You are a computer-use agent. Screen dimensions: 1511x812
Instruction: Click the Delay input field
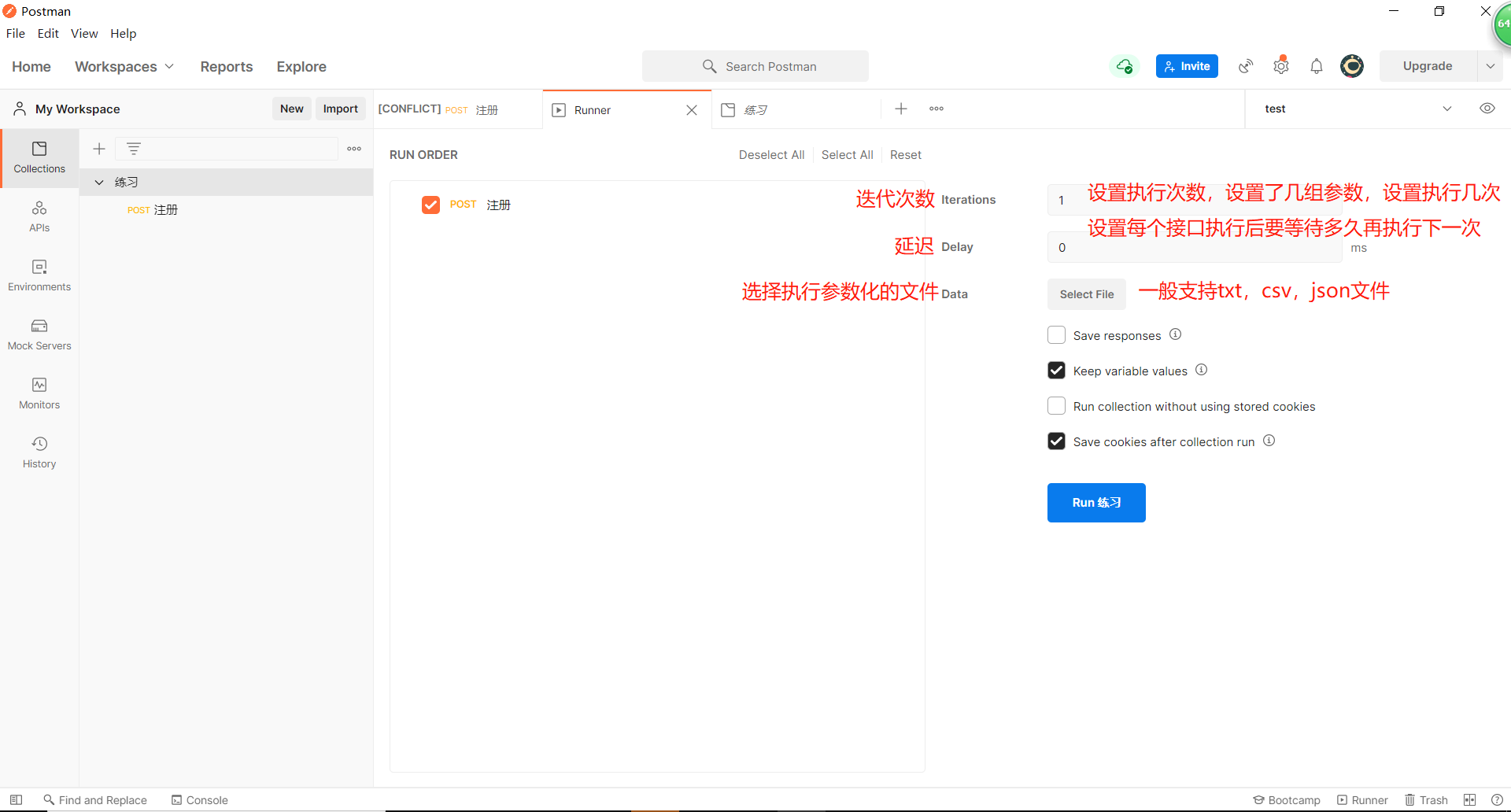1194,247
